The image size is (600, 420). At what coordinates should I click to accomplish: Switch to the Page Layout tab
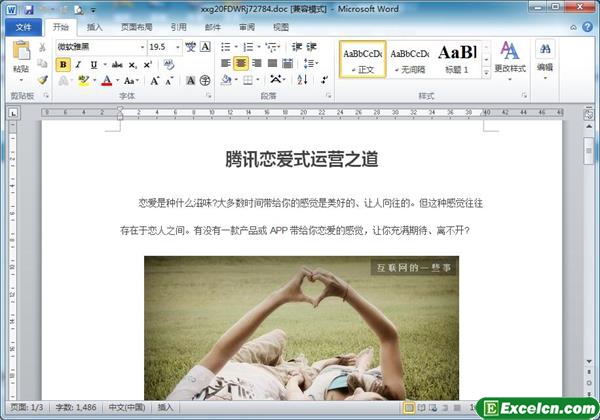(x=137, y=27)
